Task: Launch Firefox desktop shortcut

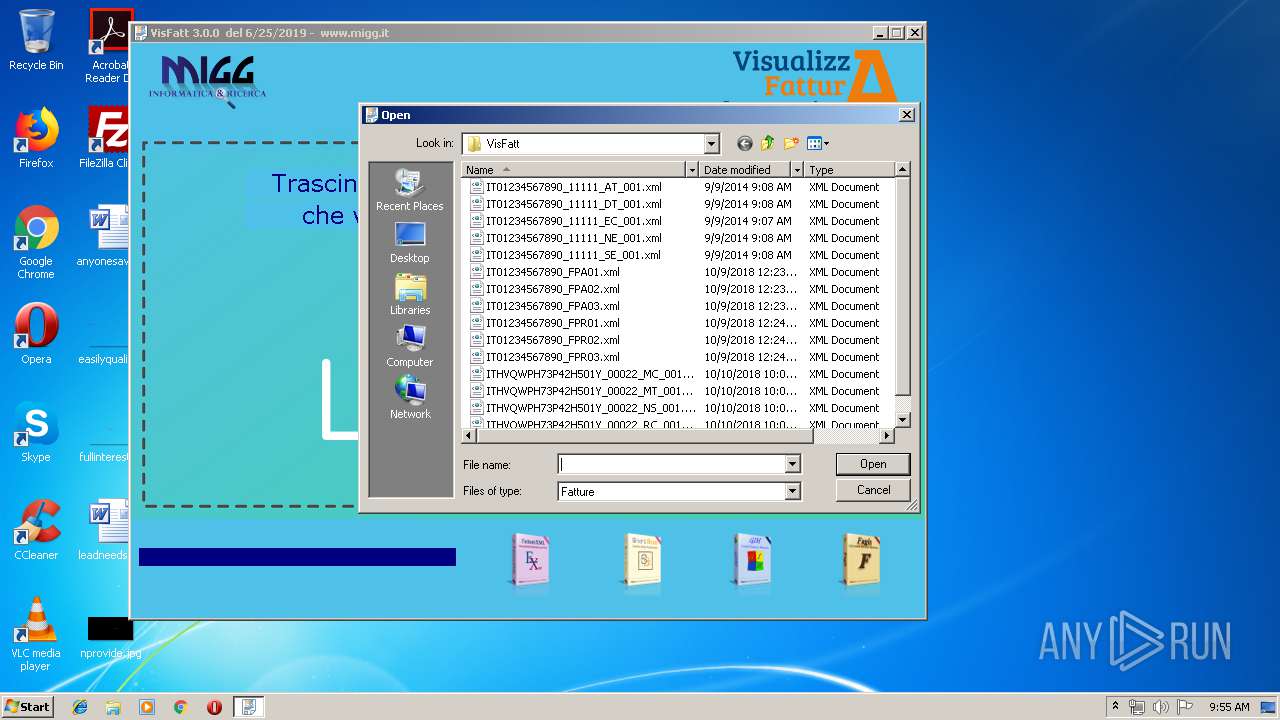Action: click(x=36, y=138)
